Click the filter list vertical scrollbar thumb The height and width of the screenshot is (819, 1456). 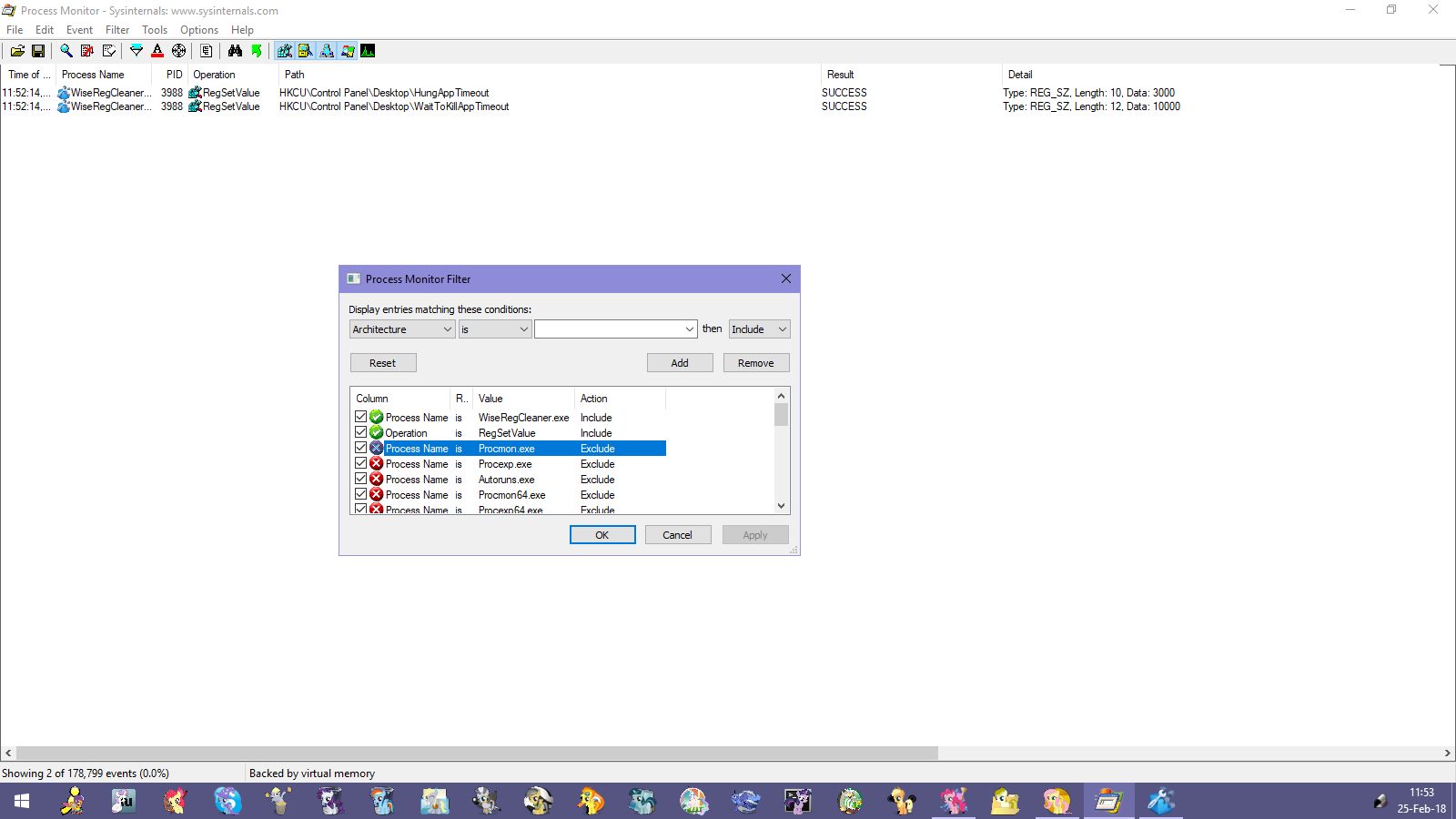click(x=781, y=415)
